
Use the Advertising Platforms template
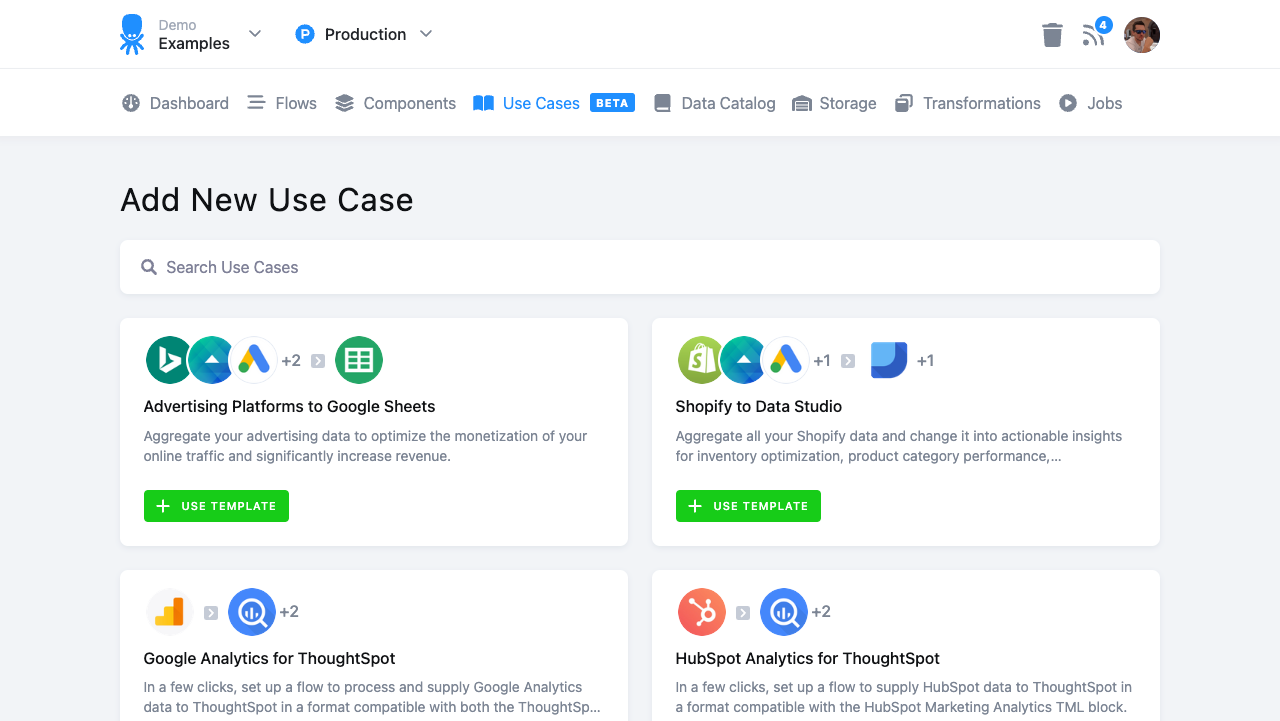(x=216, y=506)
